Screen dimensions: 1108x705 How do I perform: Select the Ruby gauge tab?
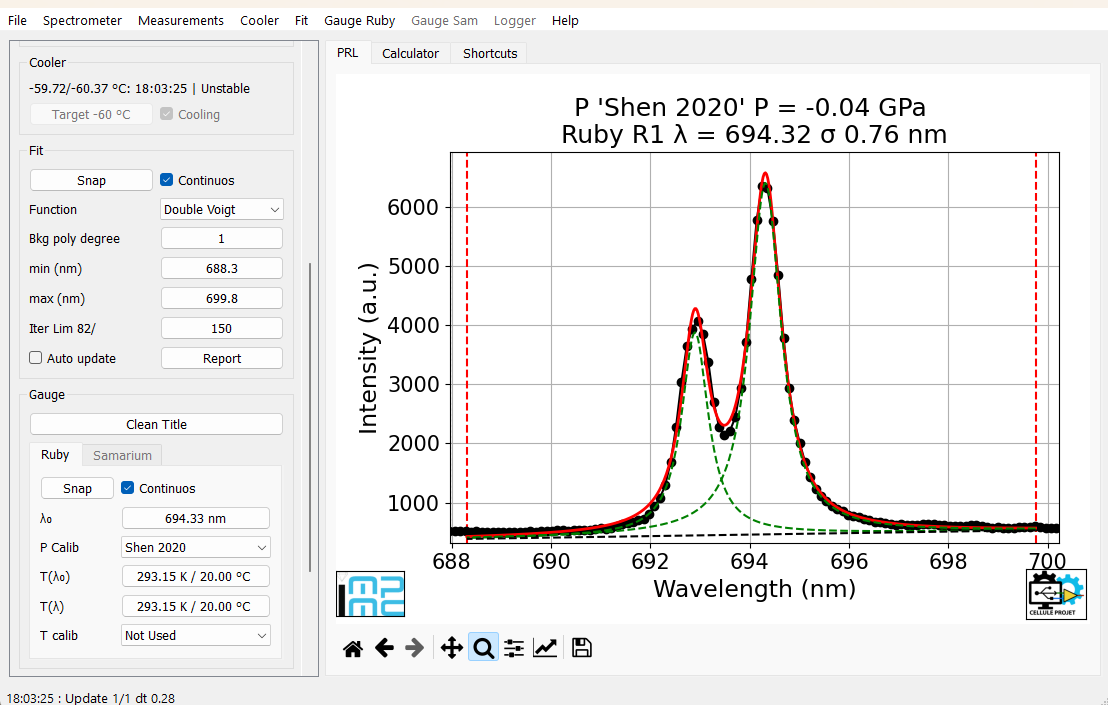[55, 455]
